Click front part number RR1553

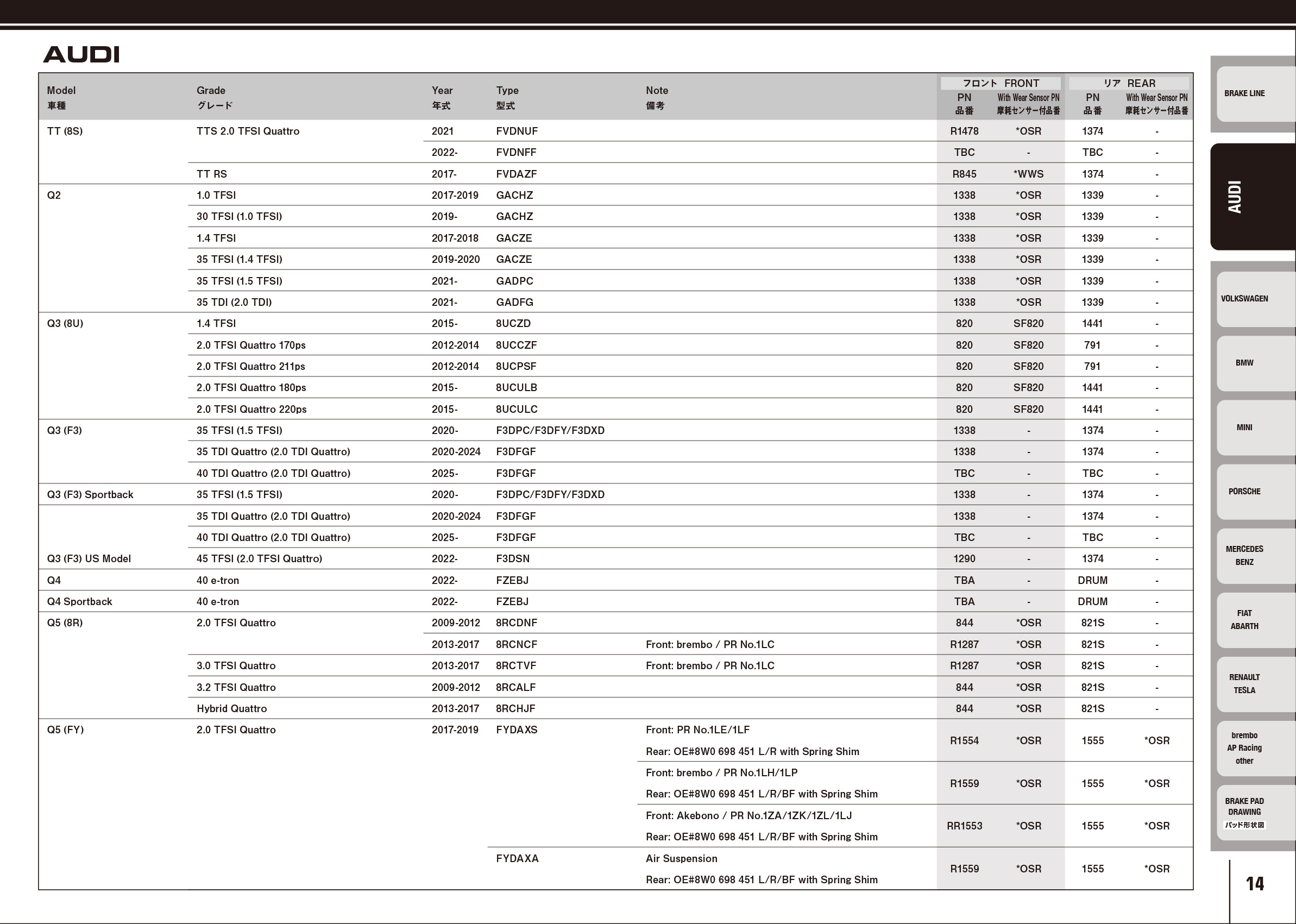coord(964,826)
